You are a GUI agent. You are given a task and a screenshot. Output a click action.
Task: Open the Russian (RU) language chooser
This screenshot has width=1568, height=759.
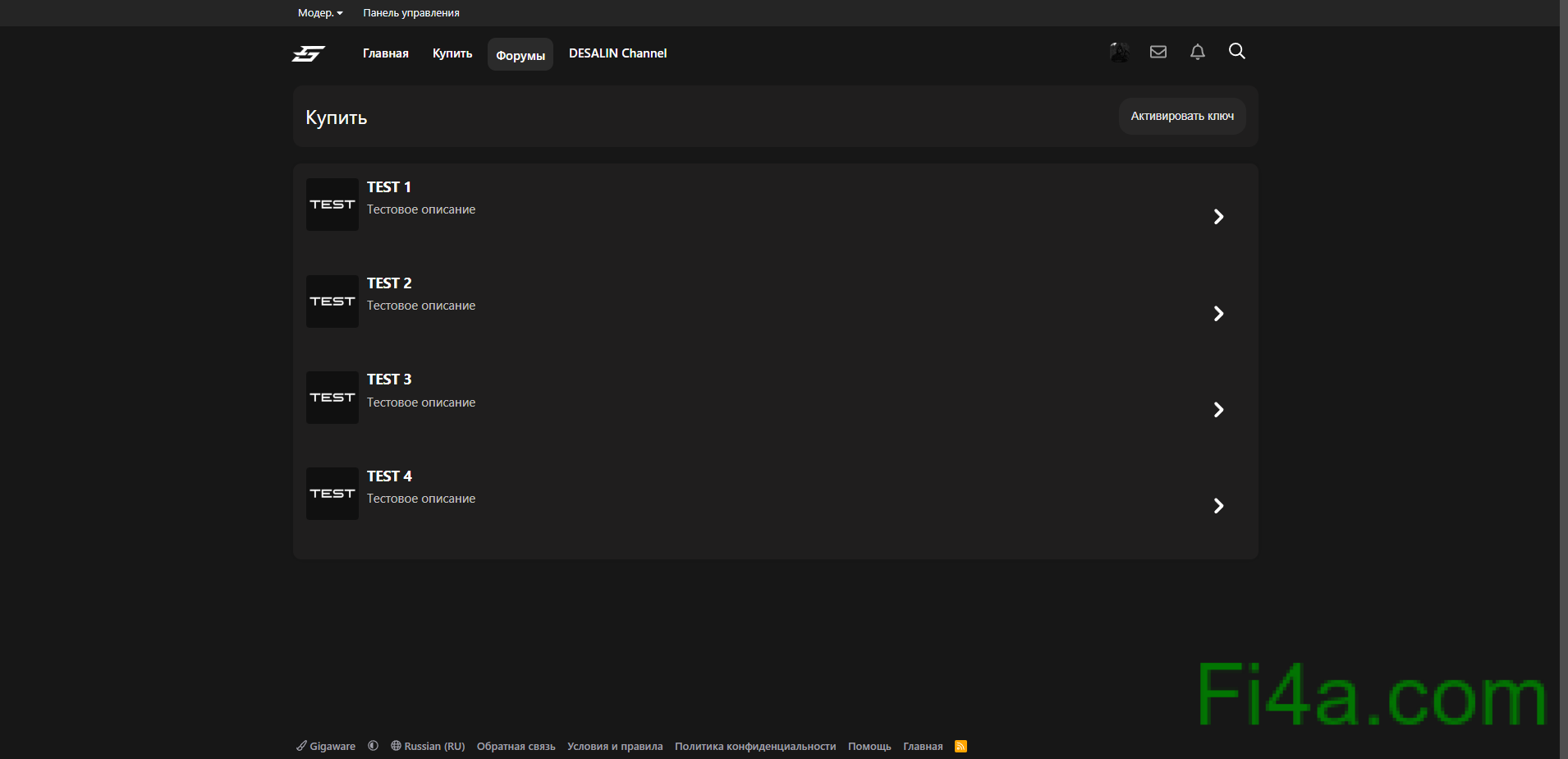428,746
